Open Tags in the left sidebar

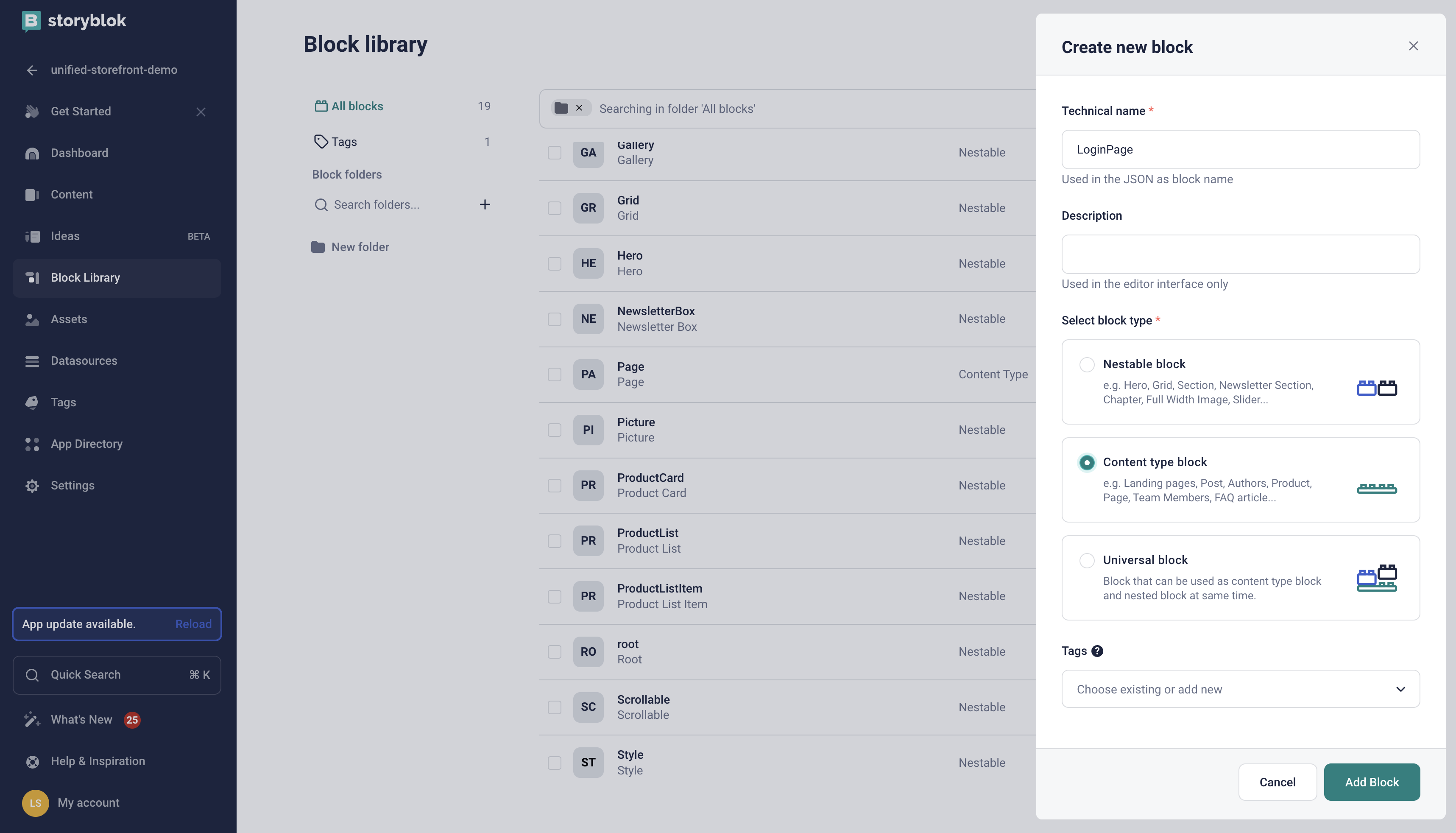pyautogui.click(x=117, y=402)
